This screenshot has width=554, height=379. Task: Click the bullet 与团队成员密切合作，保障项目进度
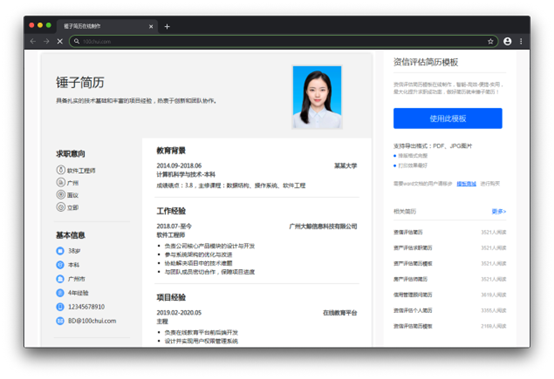[210, 272]
